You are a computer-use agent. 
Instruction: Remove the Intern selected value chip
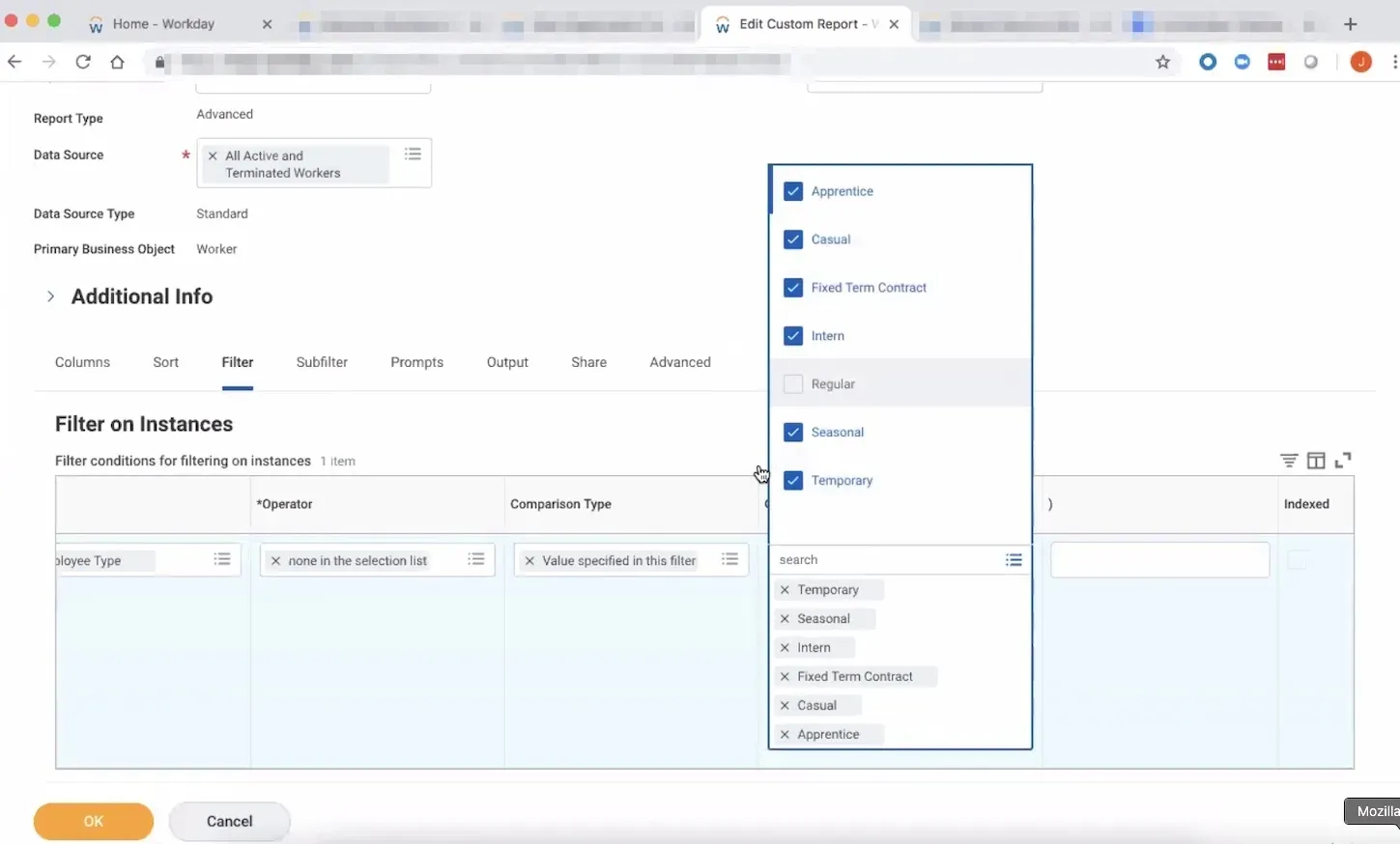click(785, 648)
